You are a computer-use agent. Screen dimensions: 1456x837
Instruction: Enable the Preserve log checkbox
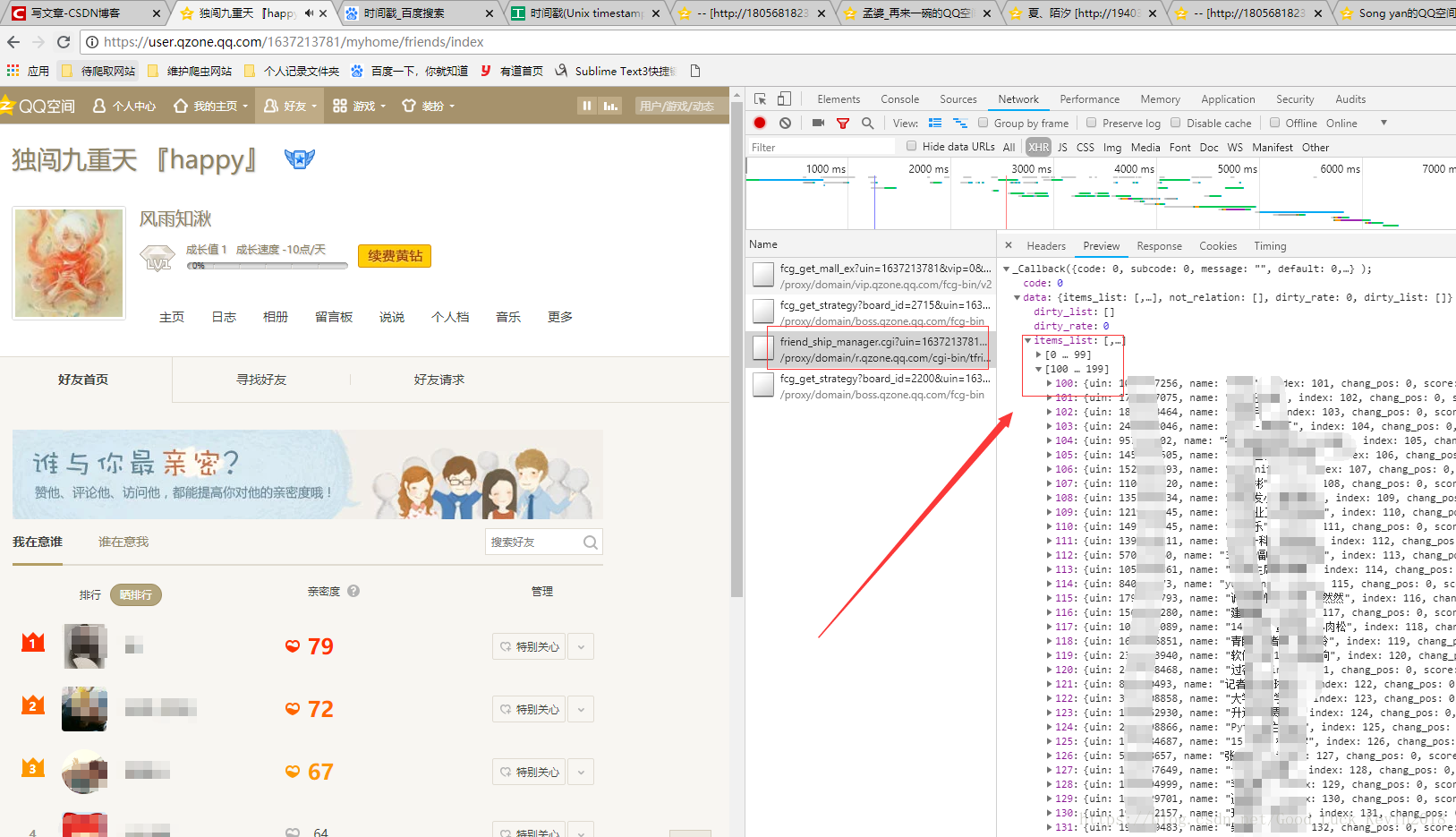pyautogui.click(x=1091, y=123)
